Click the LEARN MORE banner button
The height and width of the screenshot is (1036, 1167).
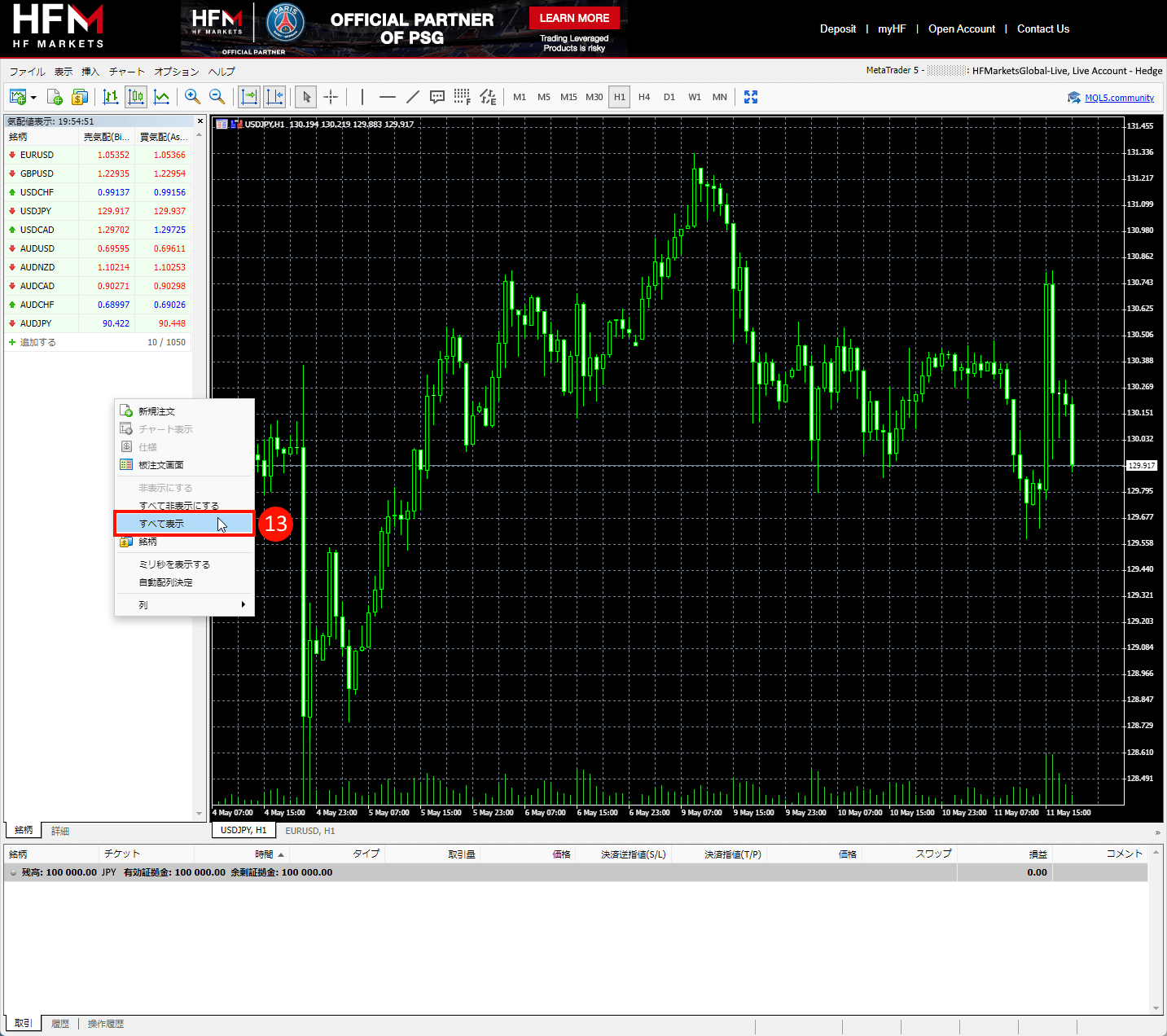pos(574,18)
